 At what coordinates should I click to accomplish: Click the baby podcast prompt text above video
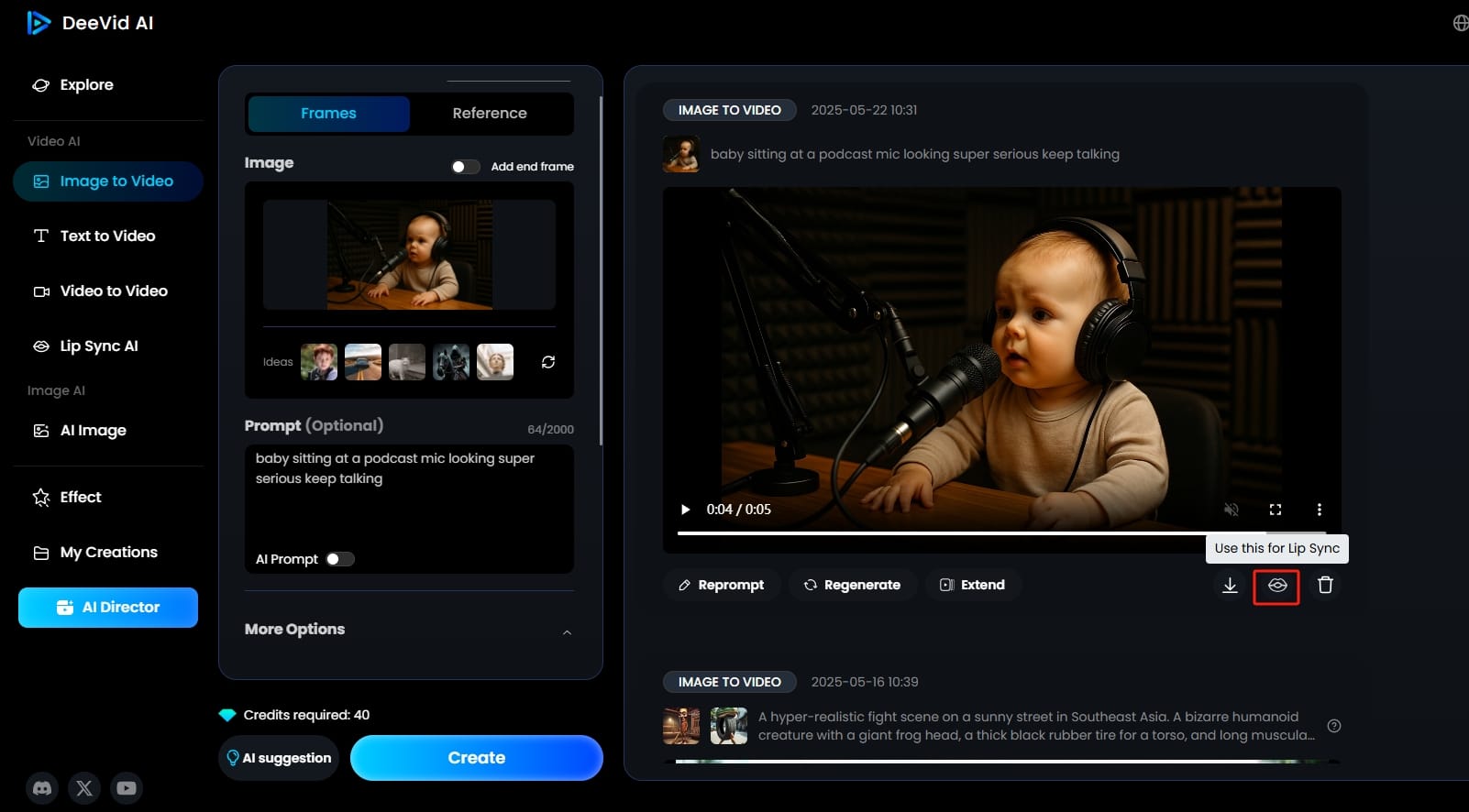(915, 154)
